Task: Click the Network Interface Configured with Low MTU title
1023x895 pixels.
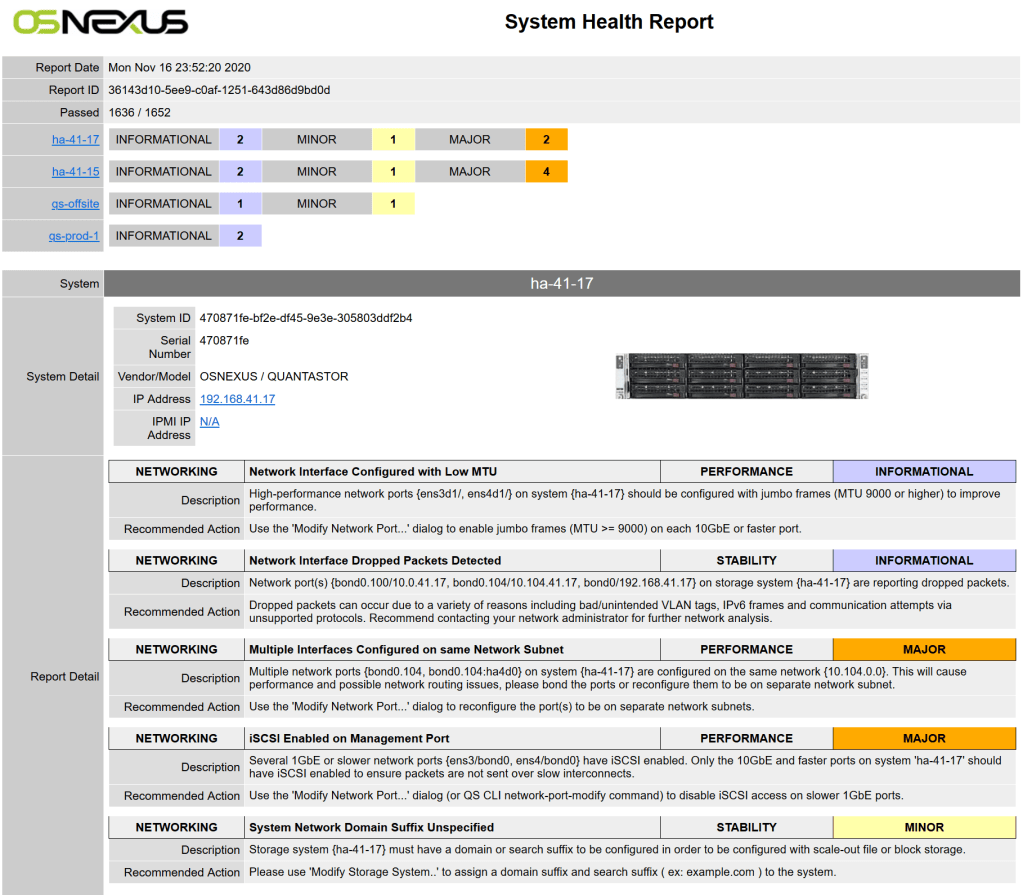Action: tap(373, 472)
